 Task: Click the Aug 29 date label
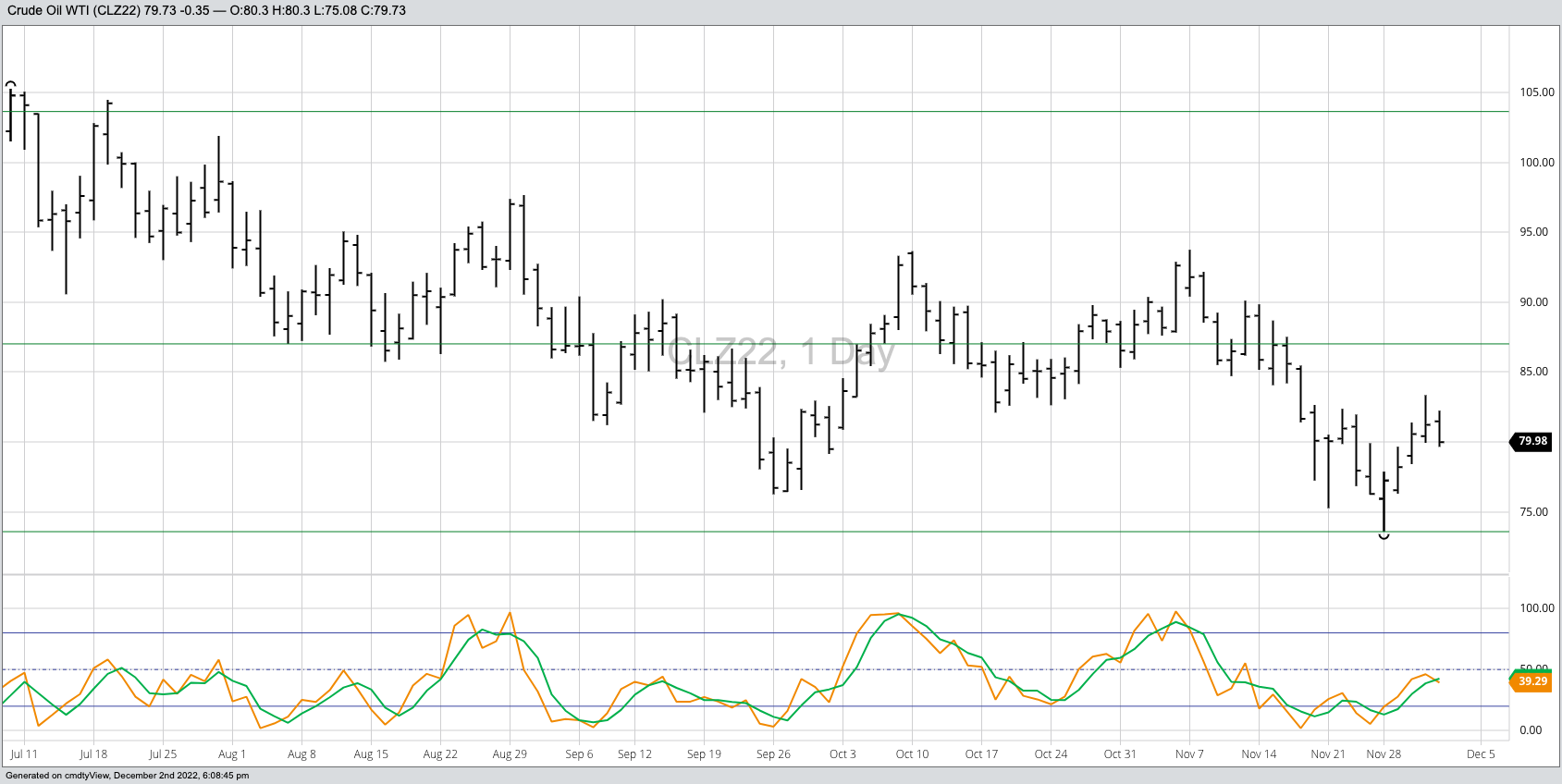[x=510, y=754]
